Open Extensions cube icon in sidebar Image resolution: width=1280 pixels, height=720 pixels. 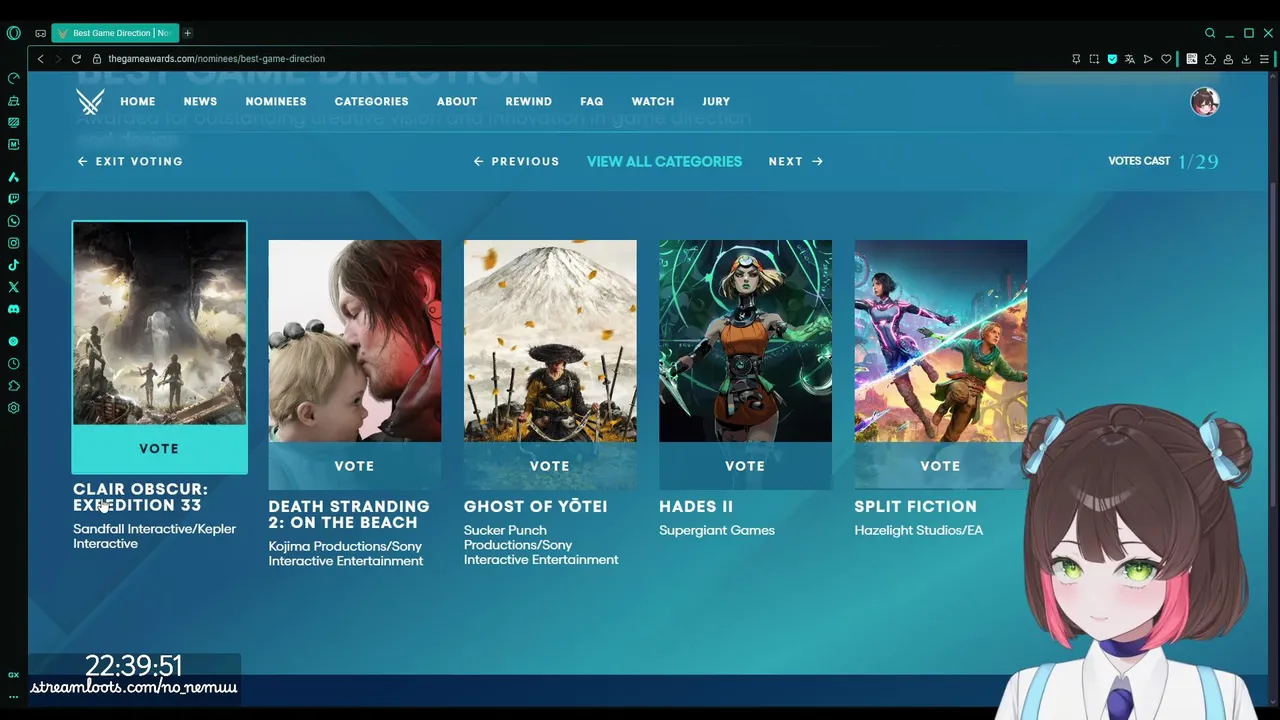13,385
